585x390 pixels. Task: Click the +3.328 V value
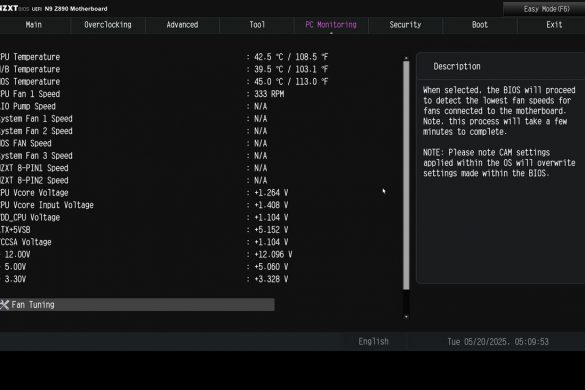[271, 279]
